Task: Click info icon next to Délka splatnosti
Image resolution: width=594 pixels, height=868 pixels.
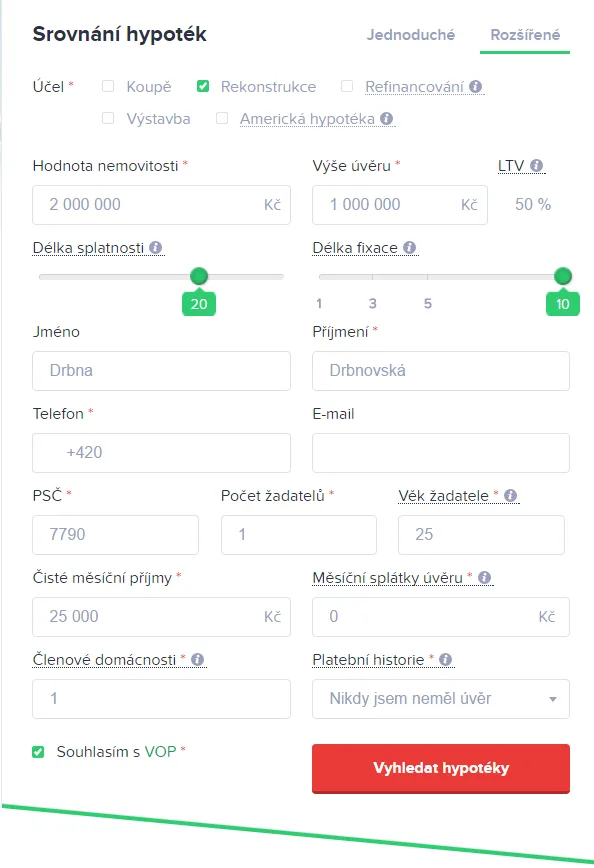Action: click(156, 247)
